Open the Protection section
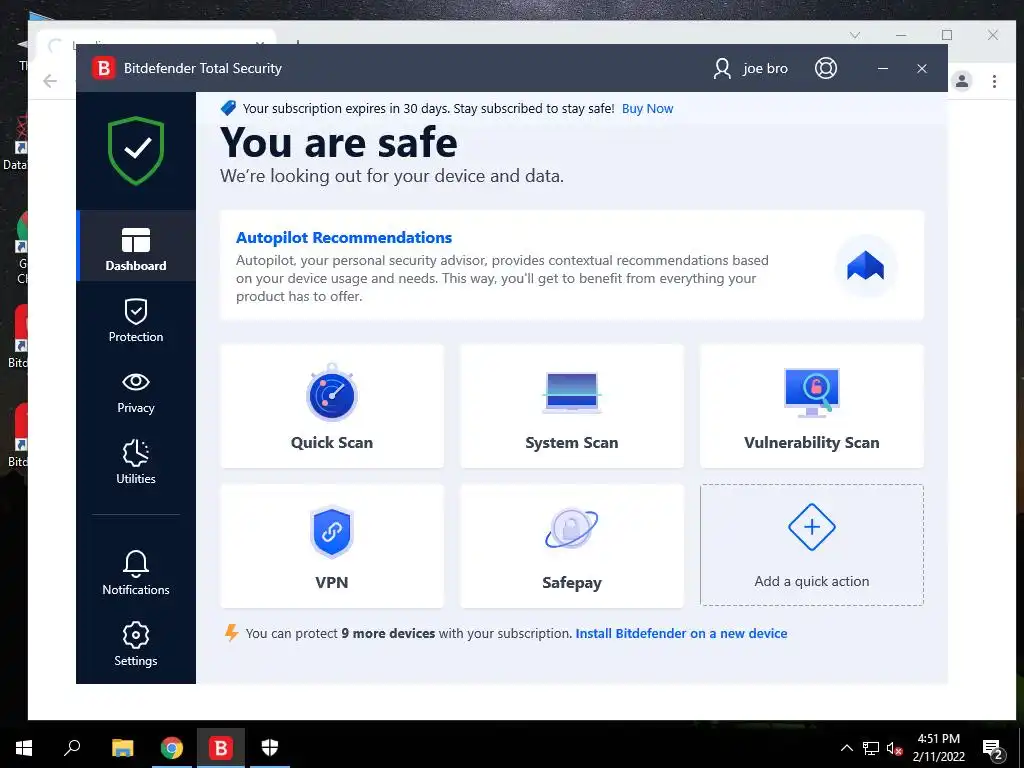This screenshot has height=768, width=1024. coord(136,320)
